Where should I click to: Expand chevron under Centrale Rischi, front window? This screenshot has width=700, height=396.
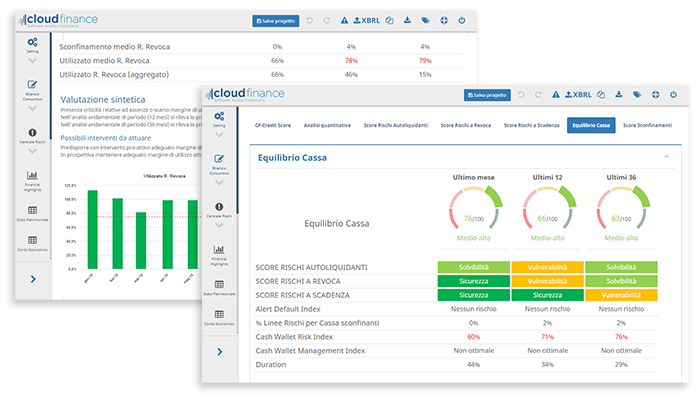click(x=219, y=225)
